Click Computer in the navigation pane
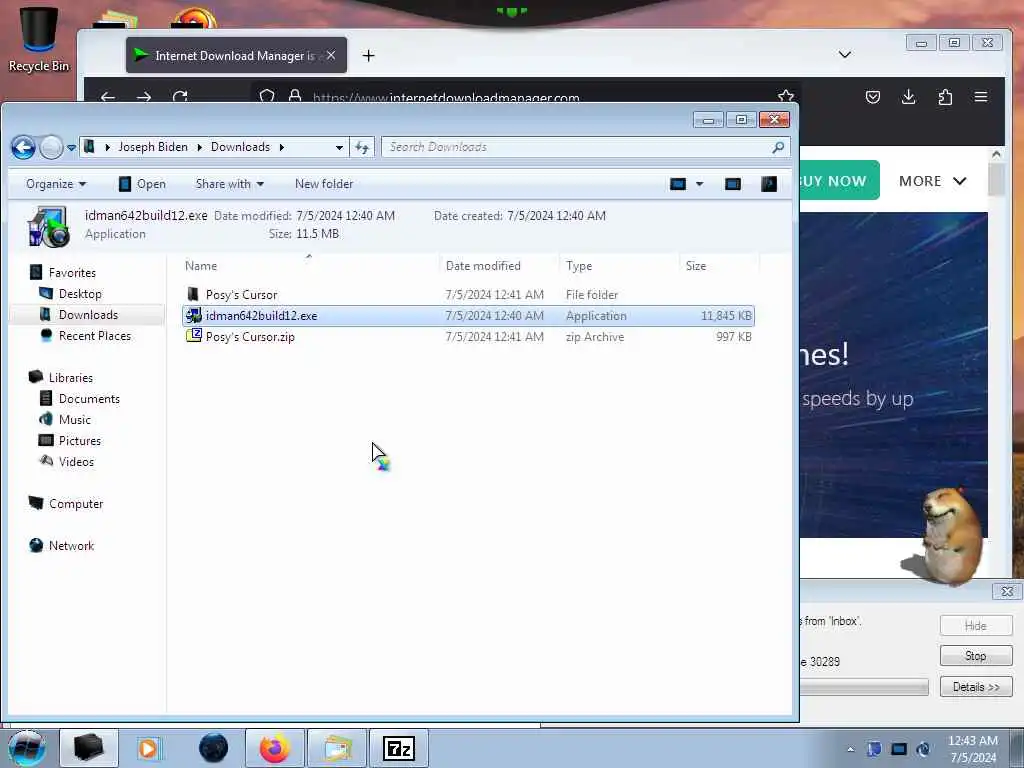The width and height of the screenshot is (1024, 768). [76, 504]
